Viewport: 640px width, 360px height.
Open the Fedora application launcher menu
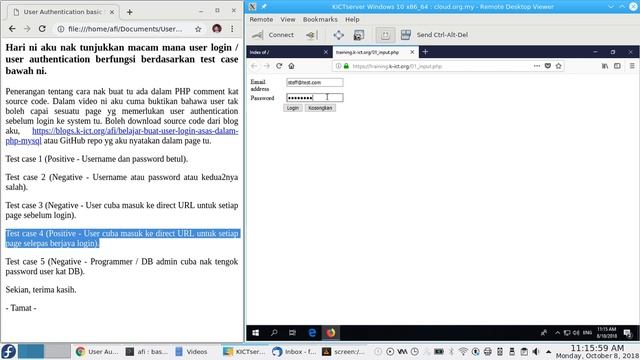click(x=8, y=351)
